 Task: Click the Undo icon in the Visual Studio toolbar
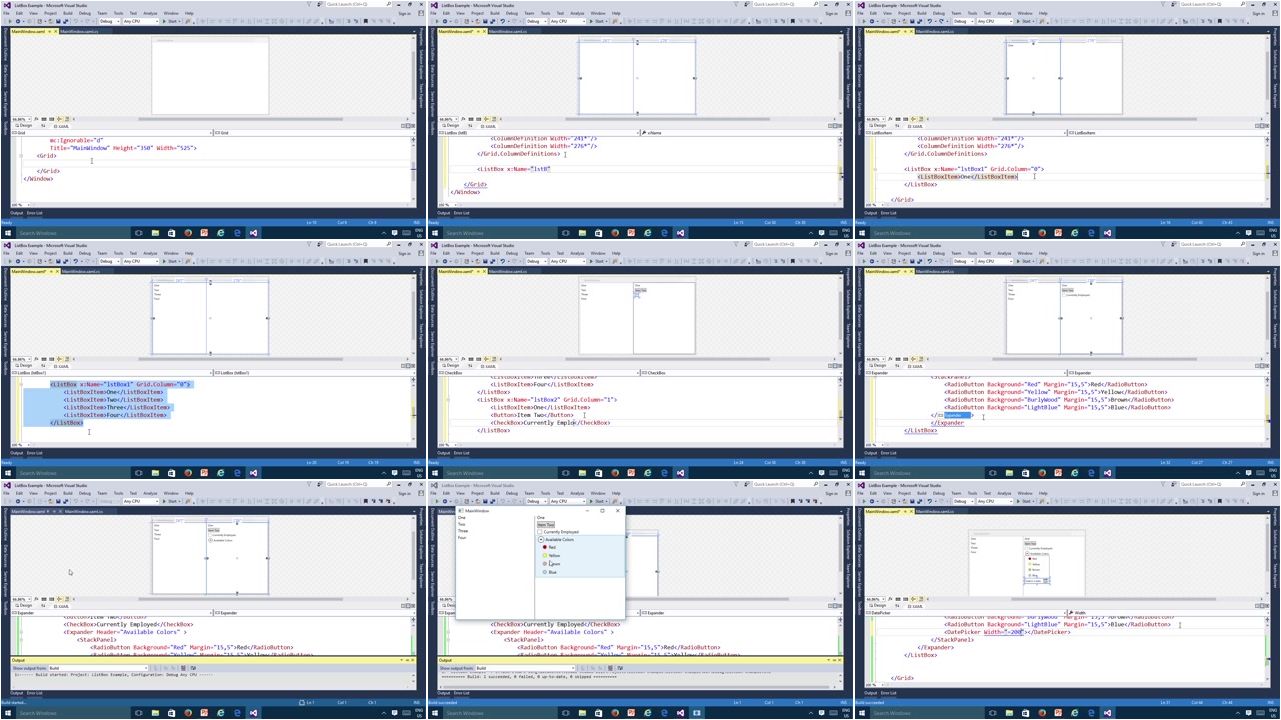click(75, 22)
